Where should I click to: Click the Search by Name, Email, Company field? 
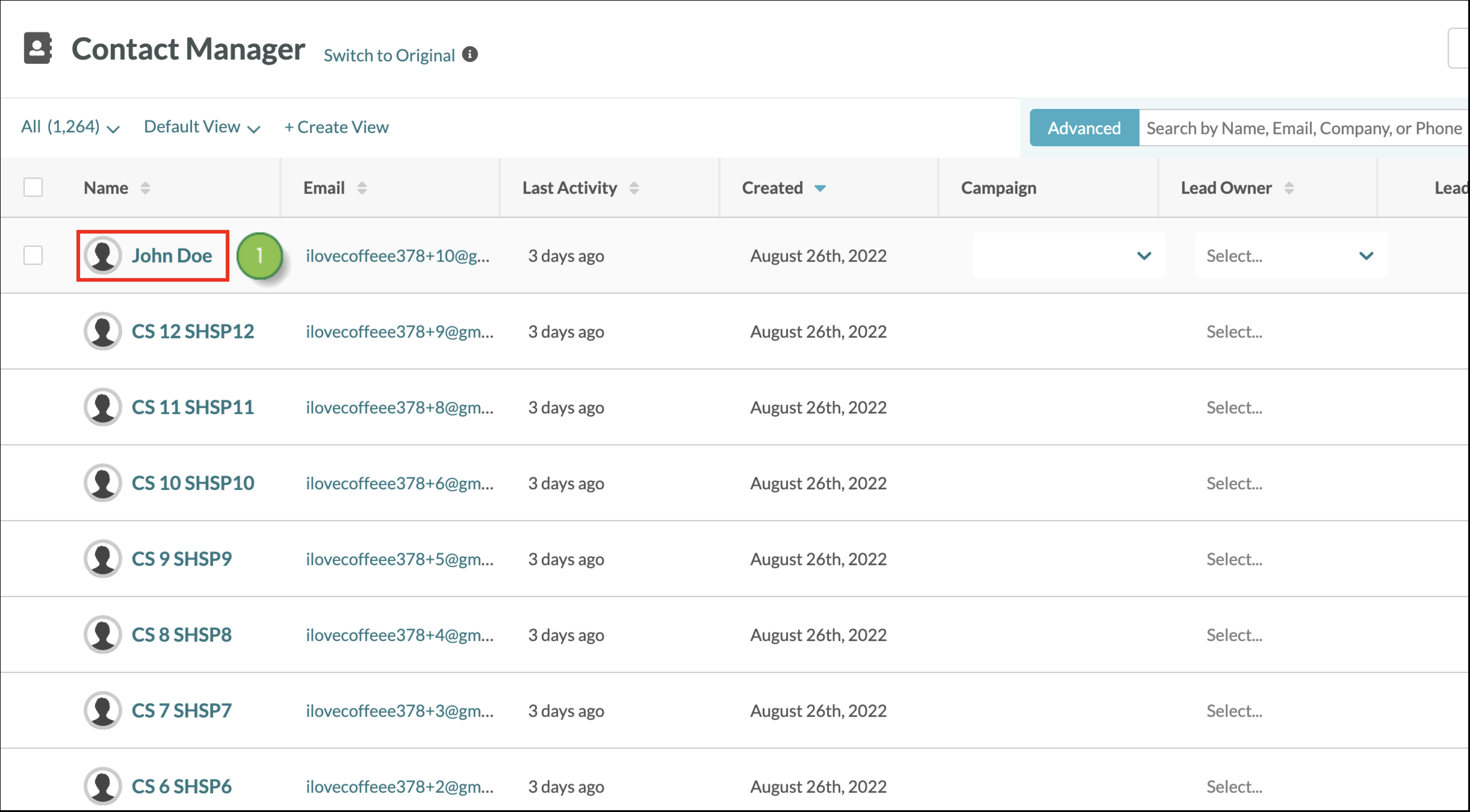[x=1304, y=128]
